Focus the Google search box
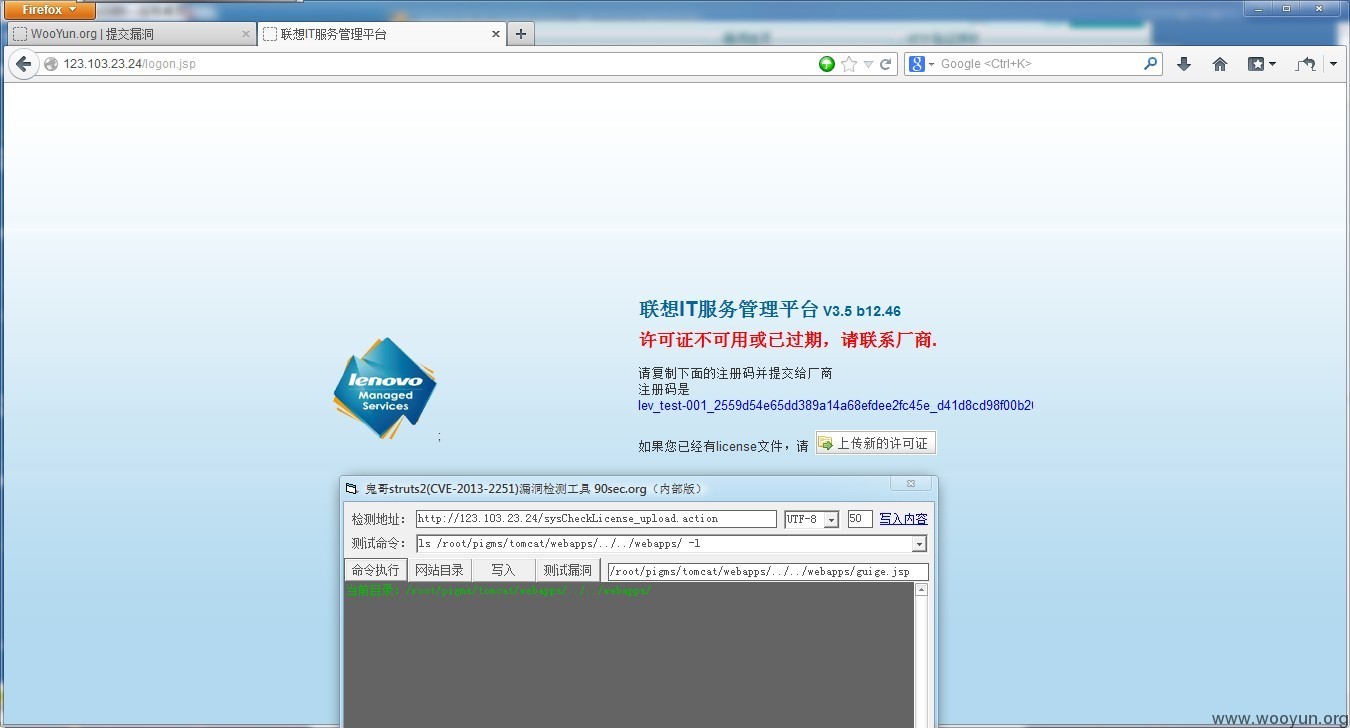The width and height of the screenshot is (1350, 728). click(x=1040, y=64)
